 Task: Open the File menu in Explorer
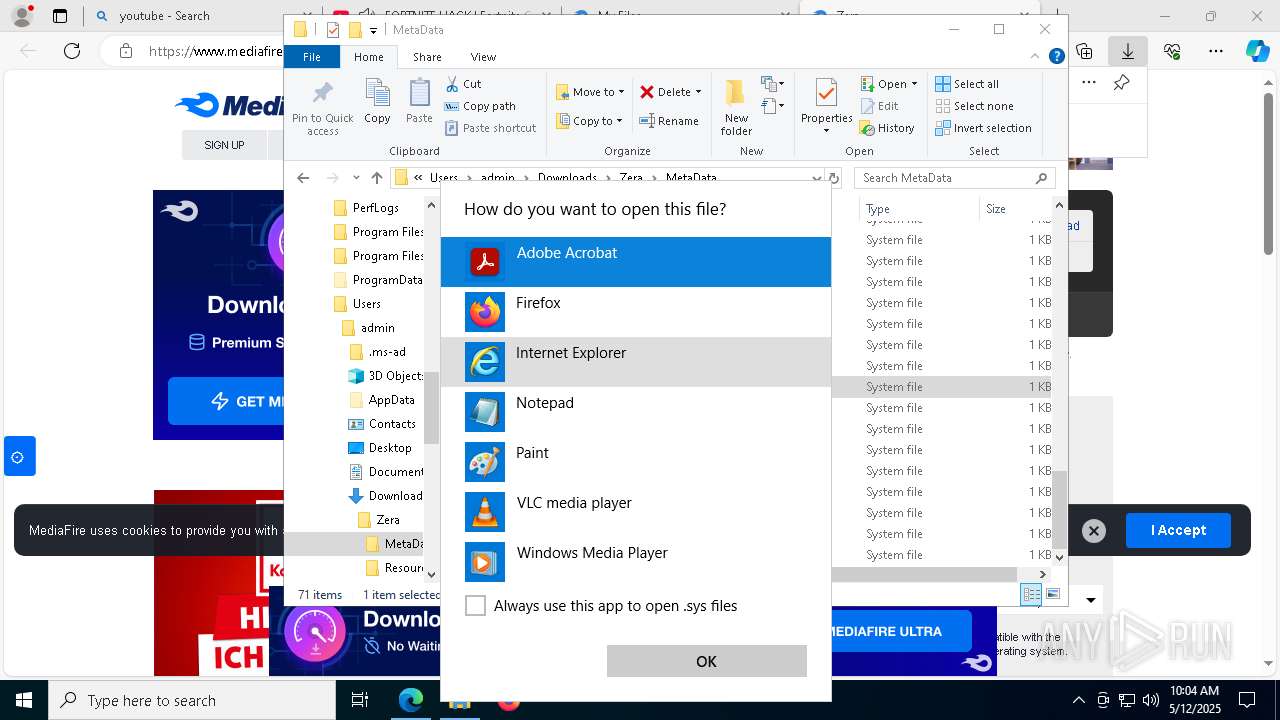coord(312,57)
